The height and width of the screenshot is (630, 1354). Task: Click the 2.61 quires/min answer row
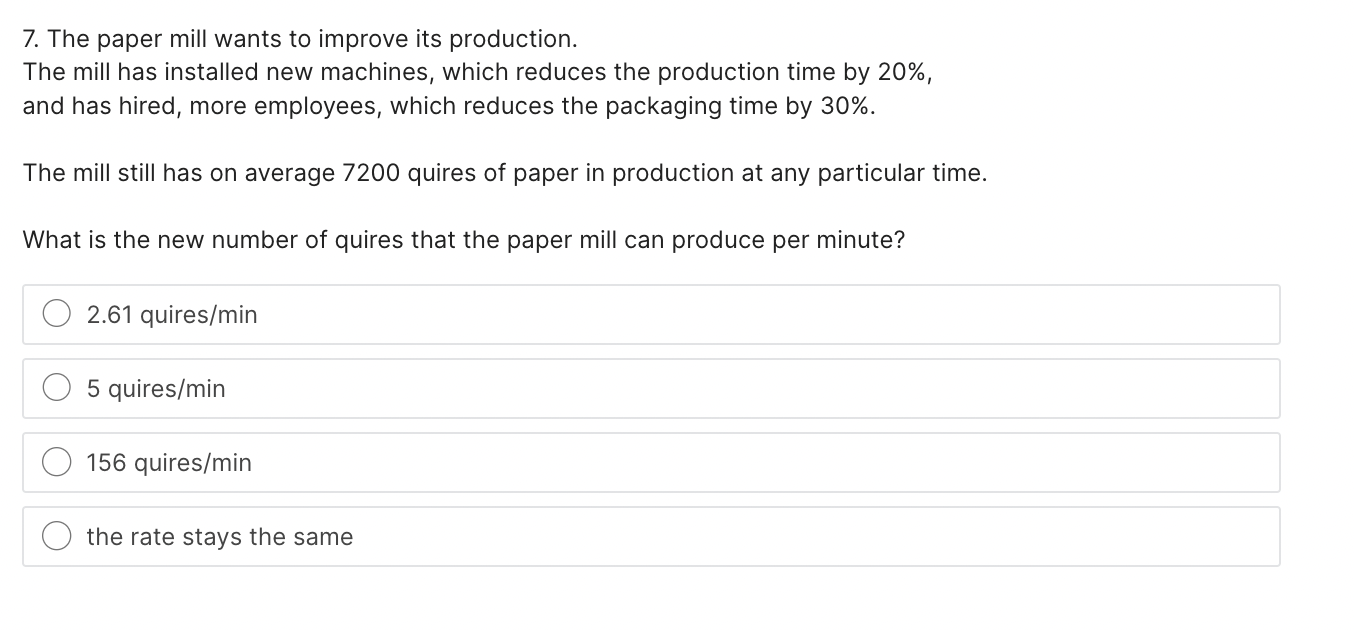tap(650, 313)
